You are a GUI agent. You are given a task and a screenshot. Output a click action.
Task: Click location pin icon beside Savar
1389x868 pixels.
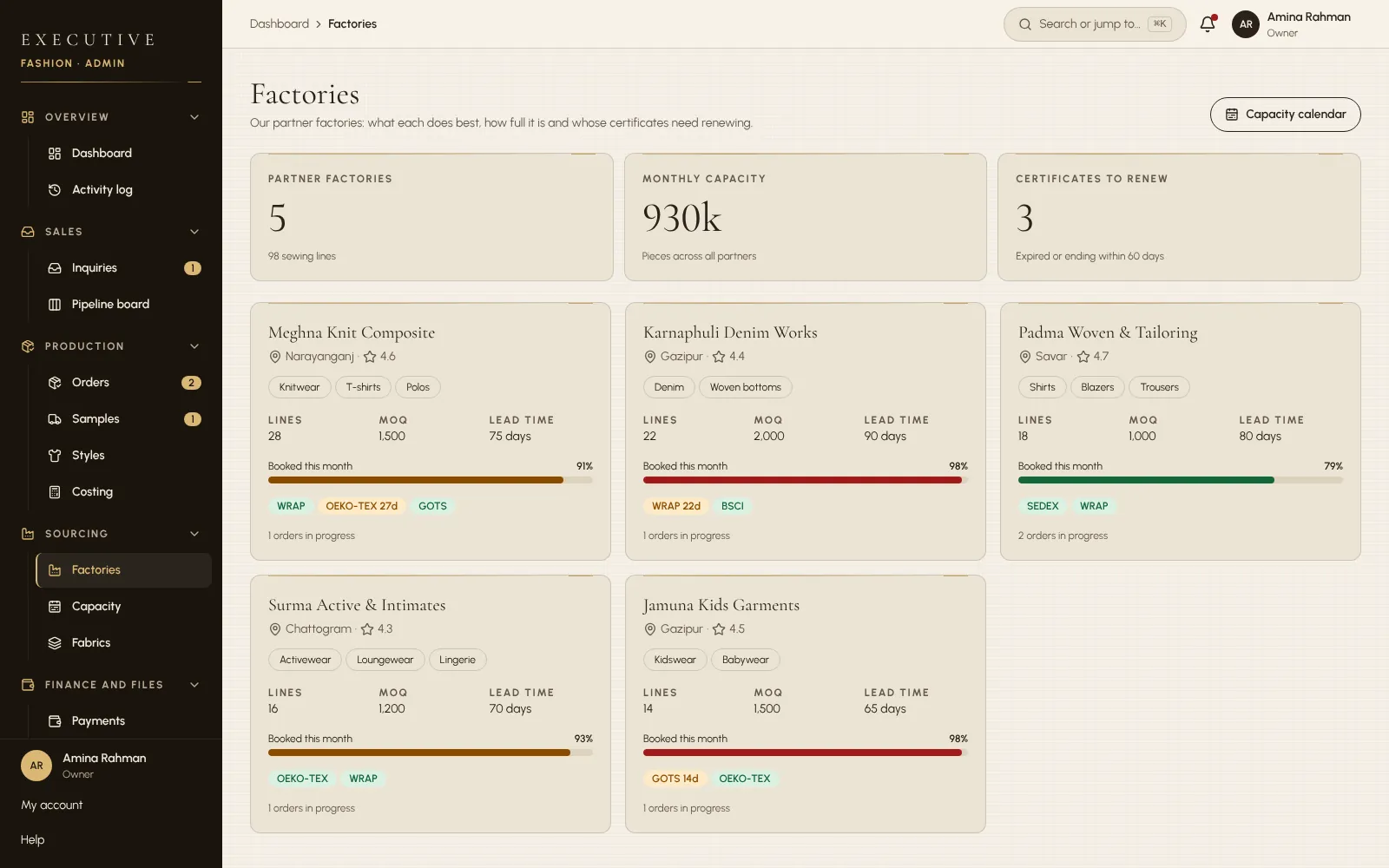coord(1025,357)
